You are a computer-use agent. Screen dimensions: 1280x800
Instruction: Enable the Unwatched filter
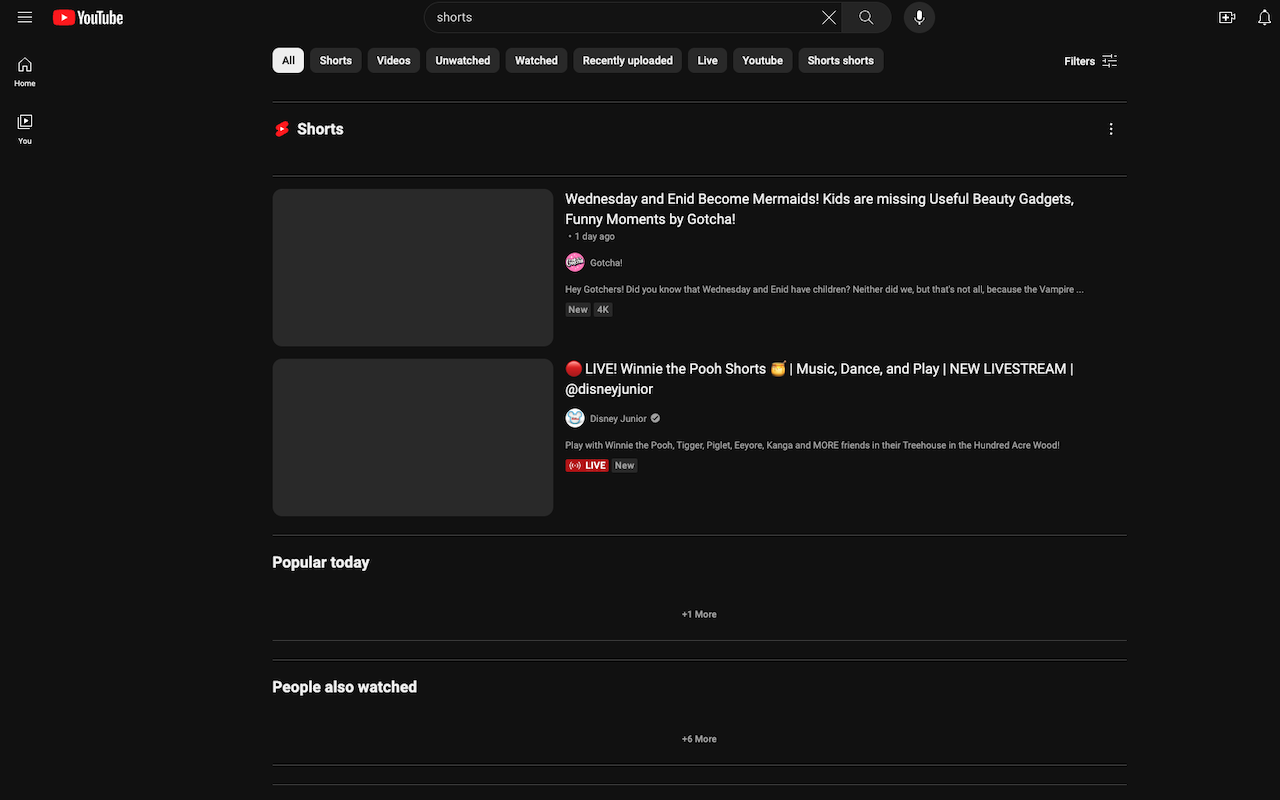click(x=462, y=60)
